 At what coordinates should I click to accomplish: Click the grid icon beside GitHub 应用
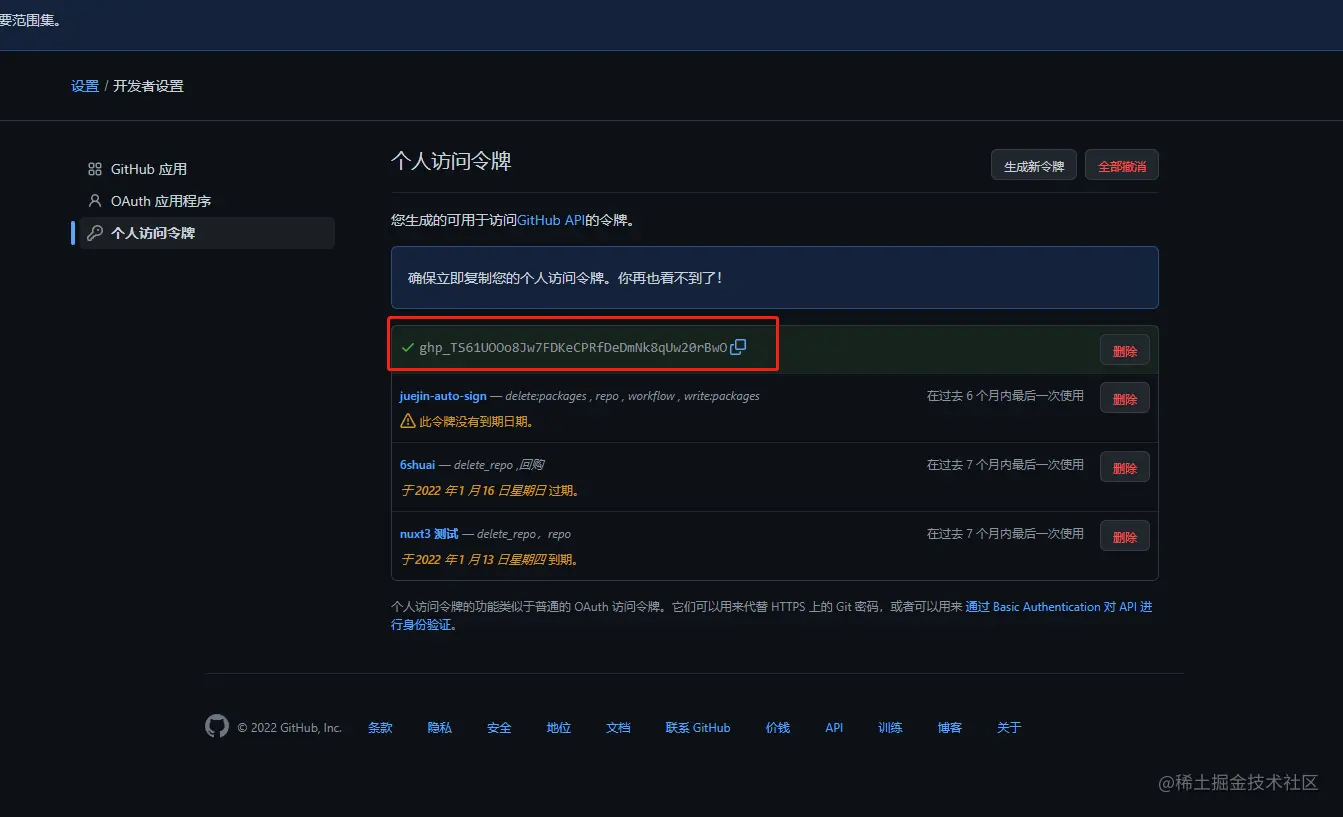point(95,169)
